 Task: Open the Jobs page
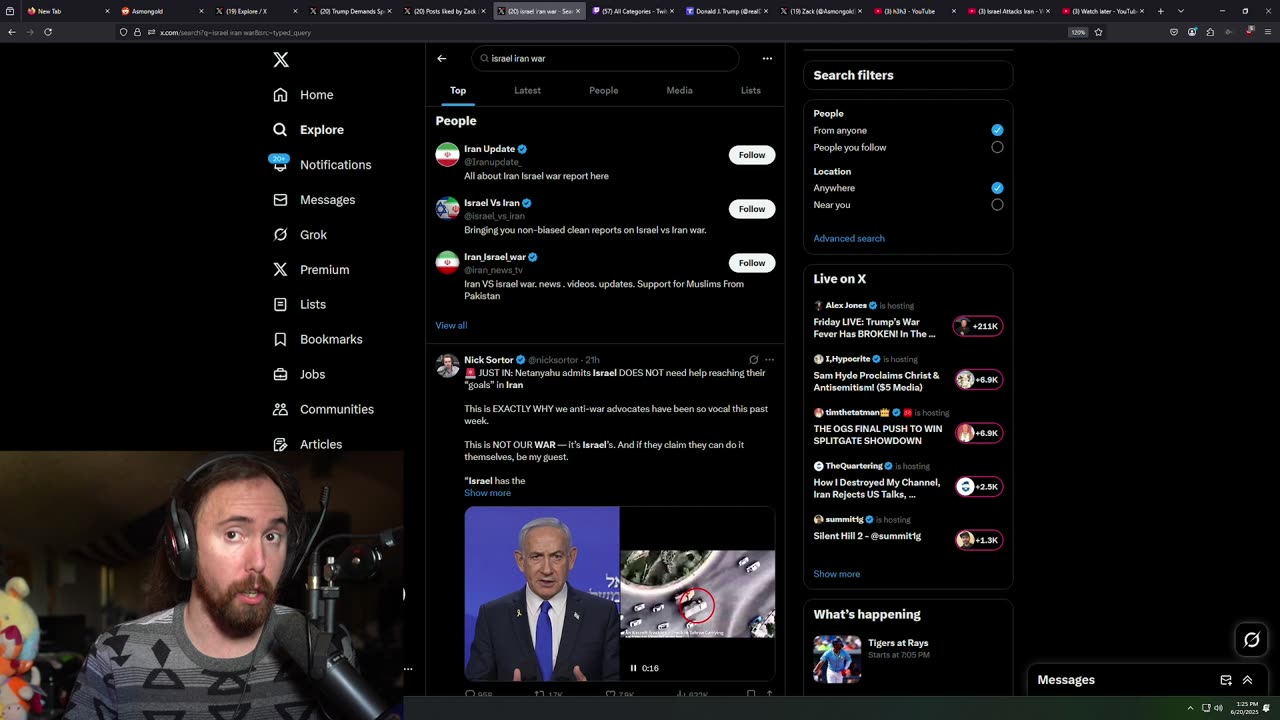coord(299,374)
